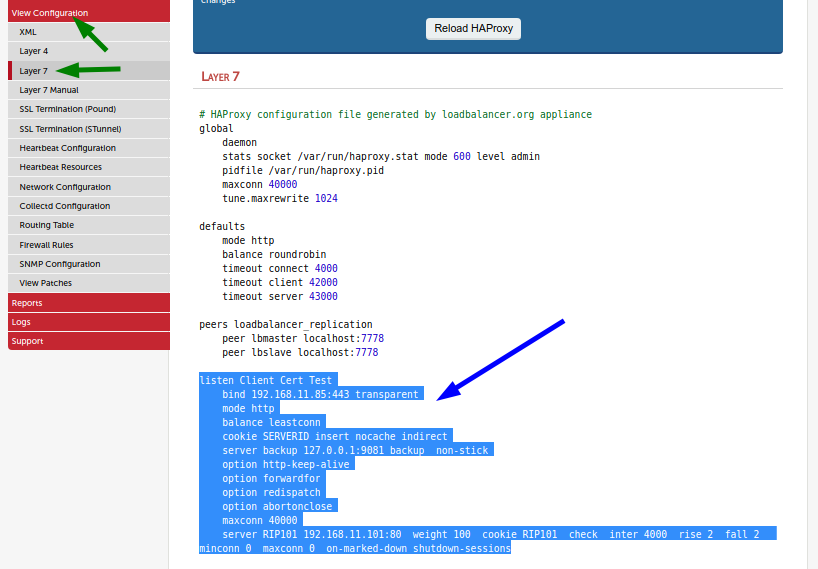Click the 'timeout client 42000' line
The height and width of the screenshot is (569, 818).
(x=280, y=283)
